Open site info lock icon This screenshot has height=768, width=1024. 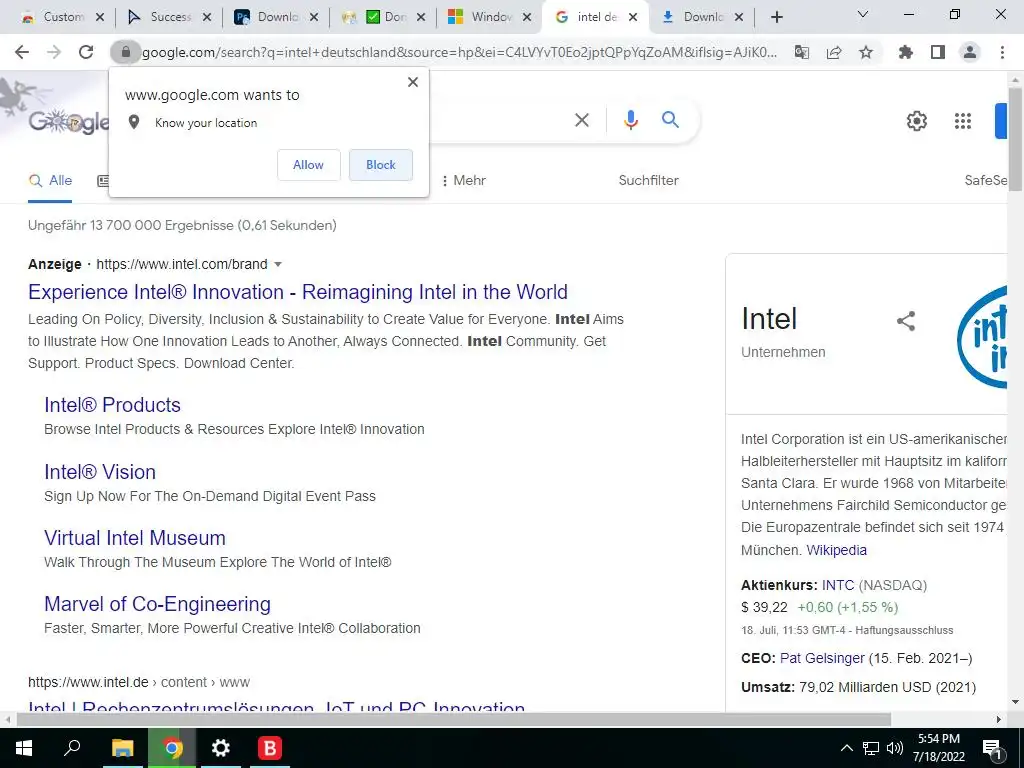tap(125, 52)
